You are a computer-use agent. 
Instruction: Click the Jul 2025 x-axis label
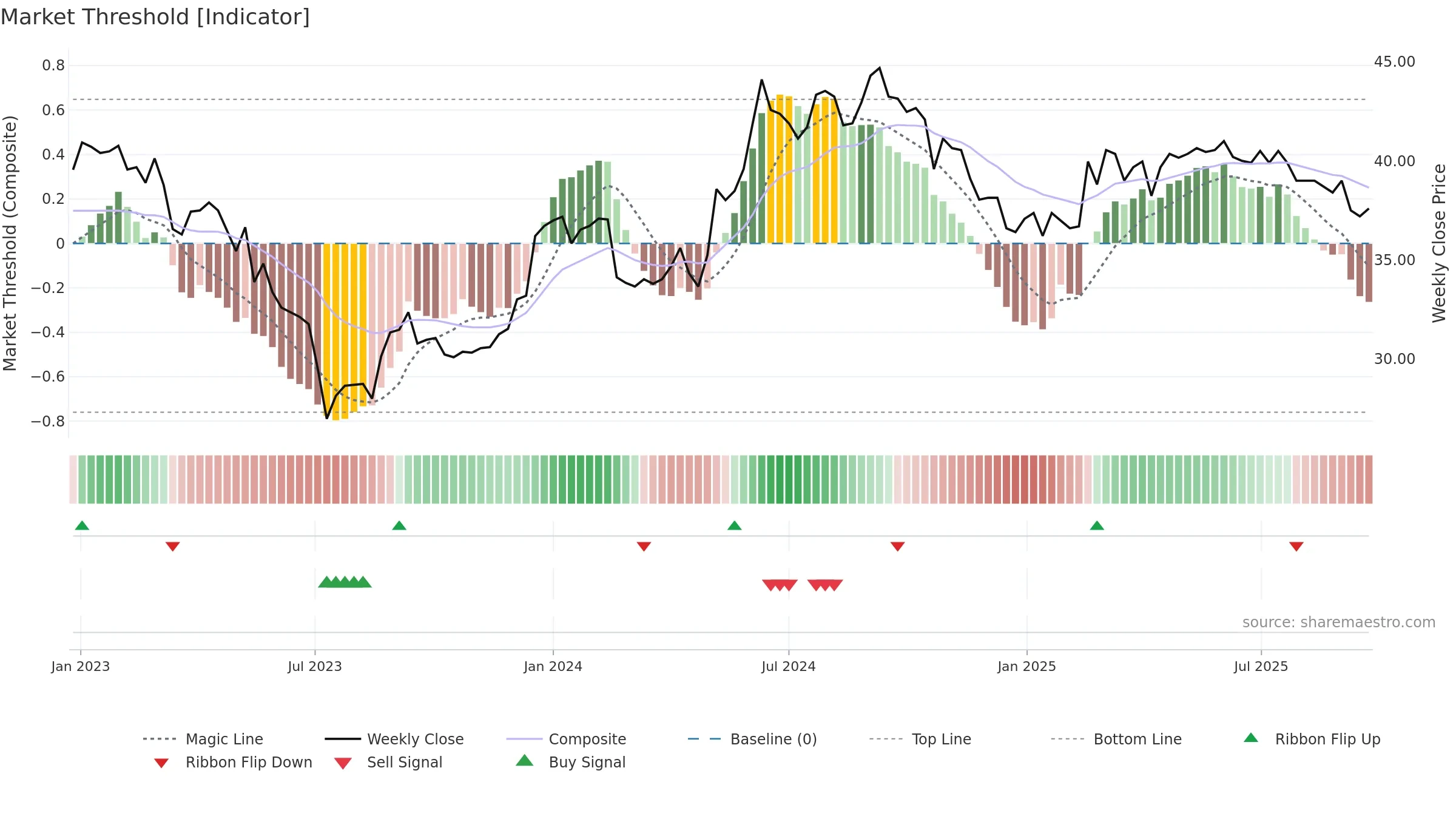(1261, 667)
